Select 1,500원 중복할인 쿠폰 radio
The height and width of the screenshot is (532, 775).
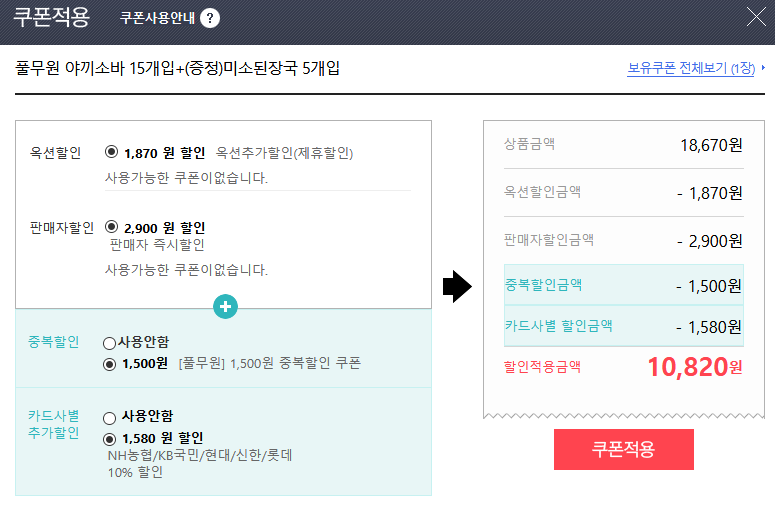109,364
